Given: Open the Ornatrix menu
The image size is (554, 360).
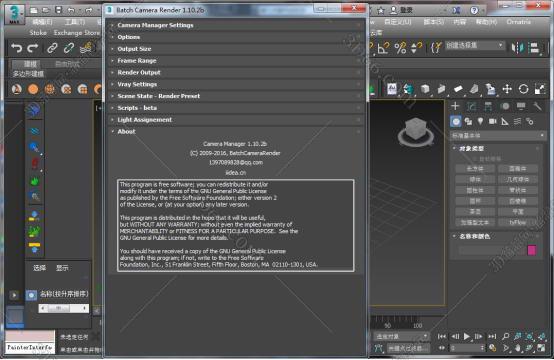Looking at the screenshot, I should pyautogui.click(x=519, y=22).
